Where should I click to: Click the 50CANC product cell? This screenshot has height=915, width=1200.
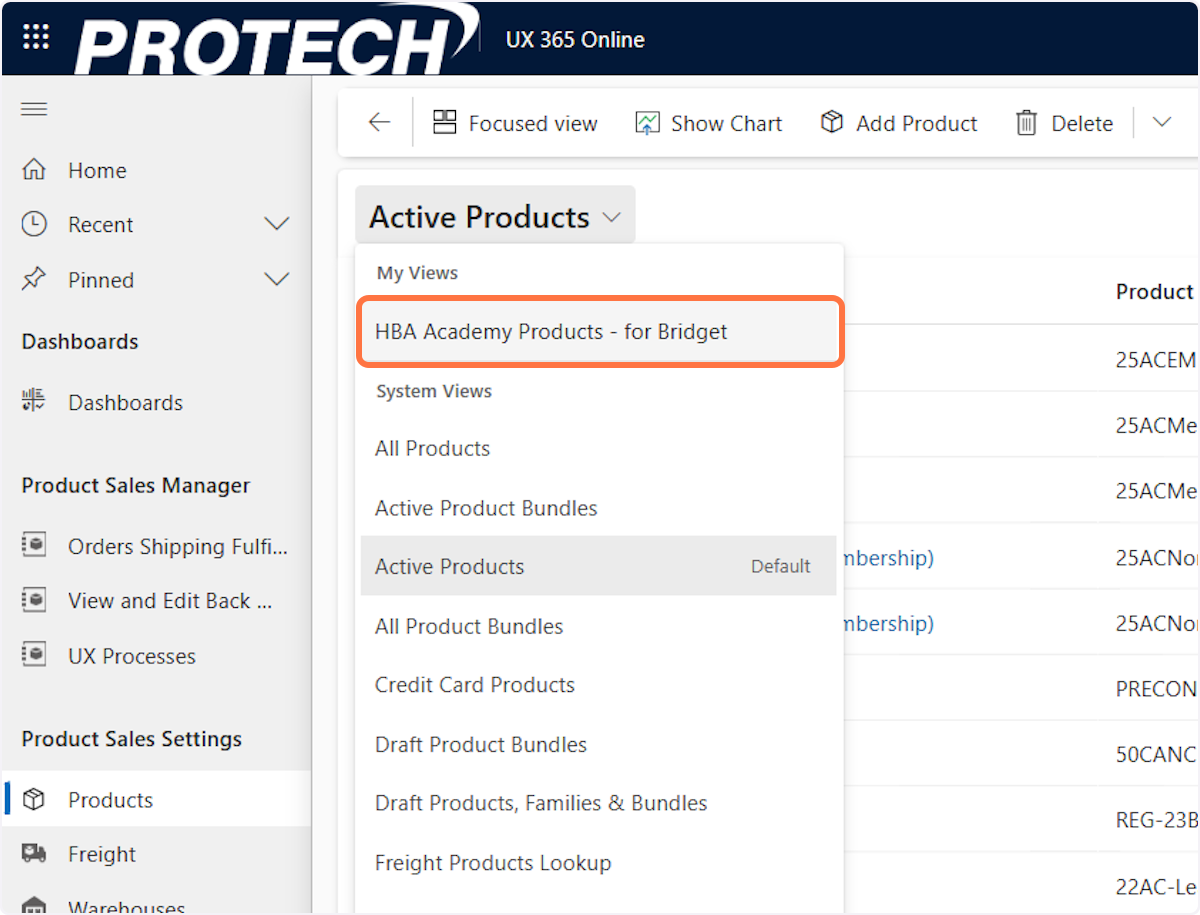click(x=1156, y=754)
